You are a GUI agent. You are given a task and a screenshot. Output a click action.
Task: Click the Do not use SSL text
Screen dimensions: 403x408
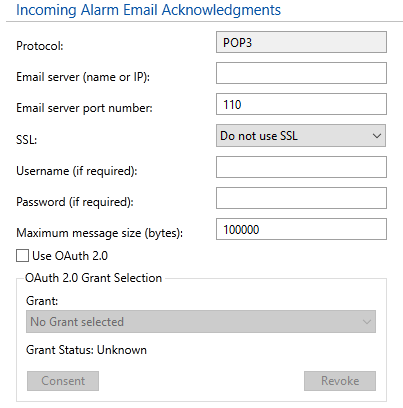point(259,136)
